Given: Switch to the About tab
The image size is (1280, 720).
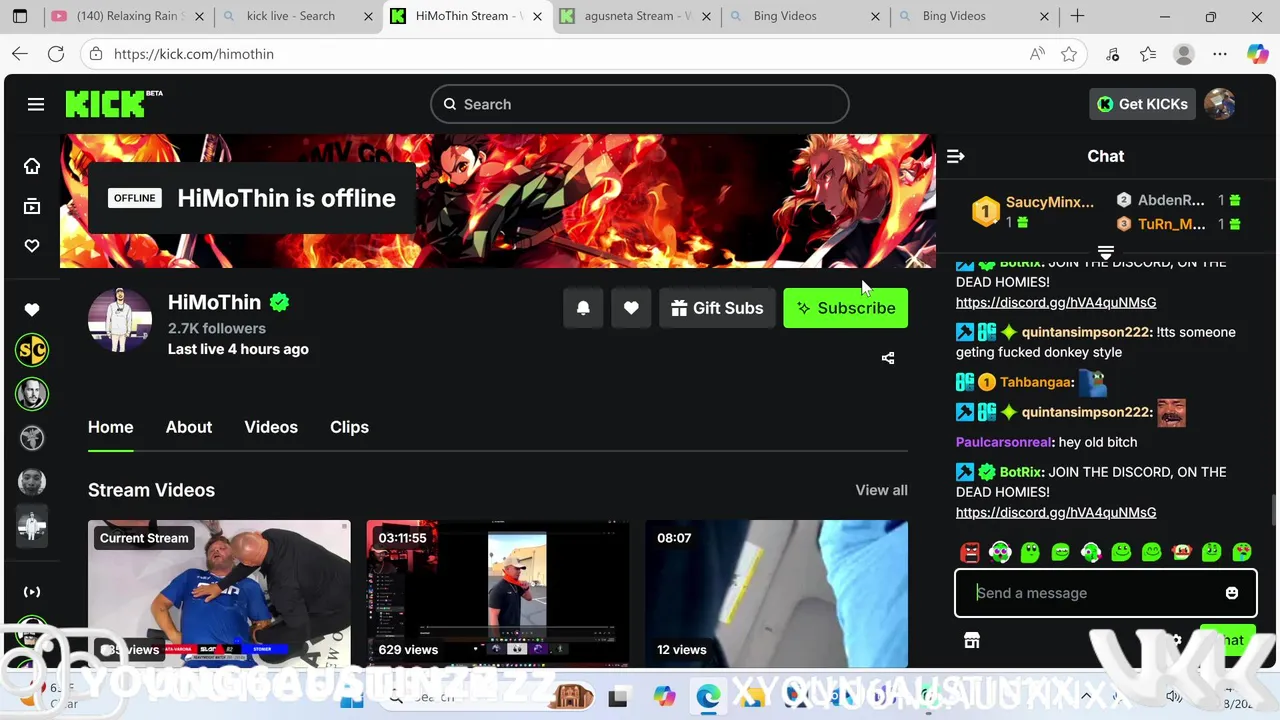Looking at the screenshot, I should click(x=189, y=427).
